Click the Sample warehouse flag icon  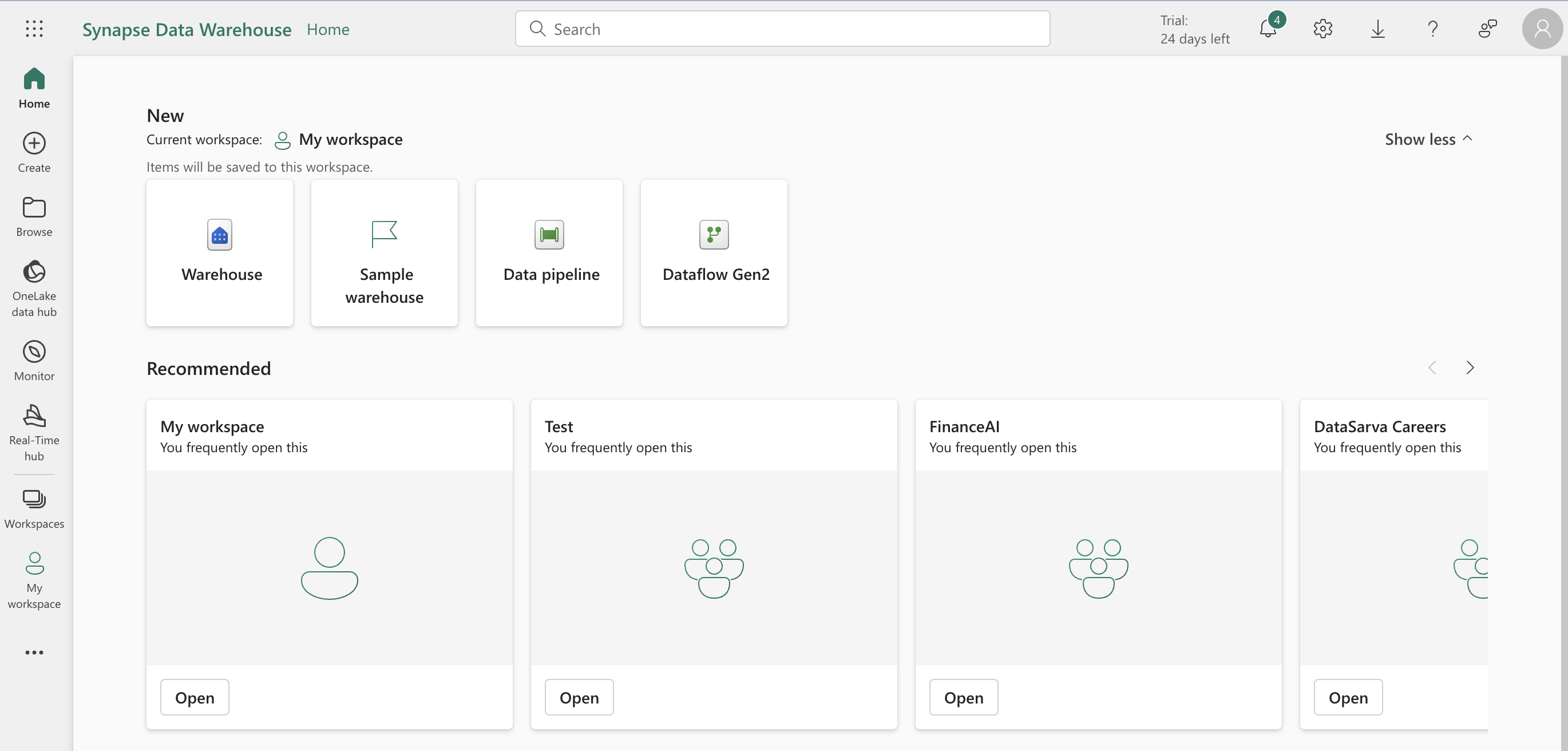(384, 235)
